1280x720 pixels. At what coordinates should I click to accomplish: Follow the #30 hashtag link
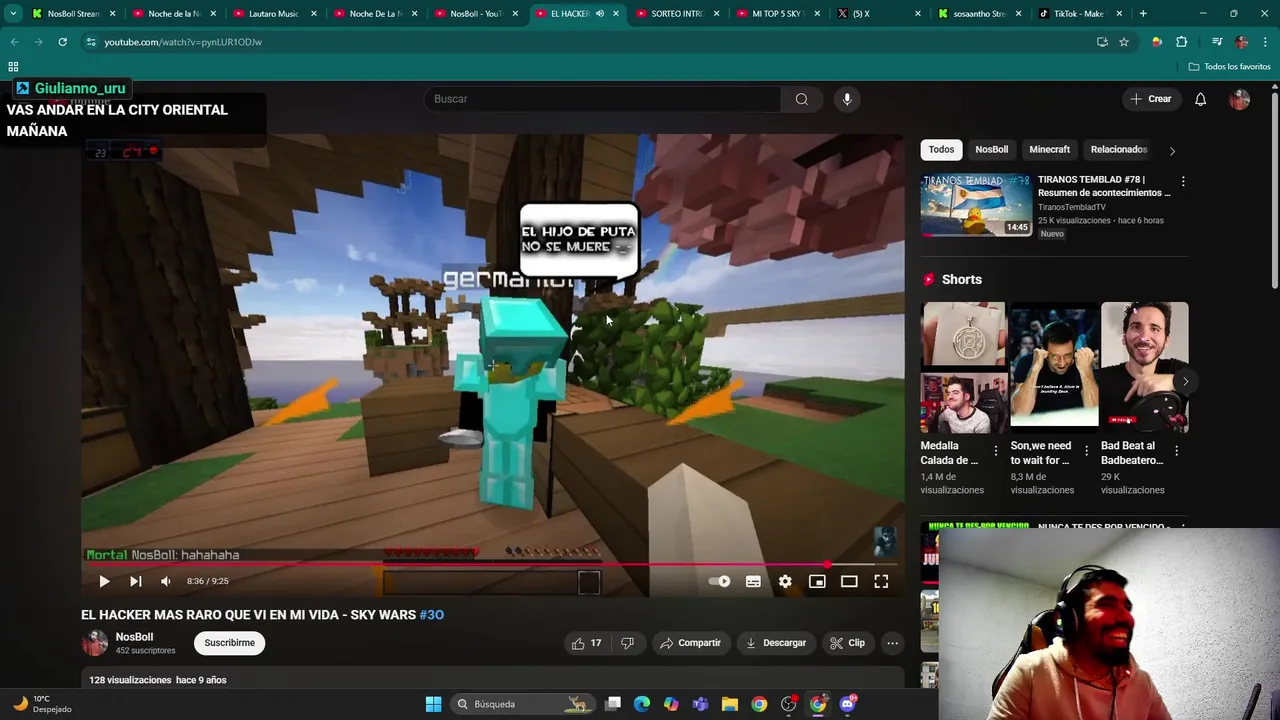(x=432, y=615)
